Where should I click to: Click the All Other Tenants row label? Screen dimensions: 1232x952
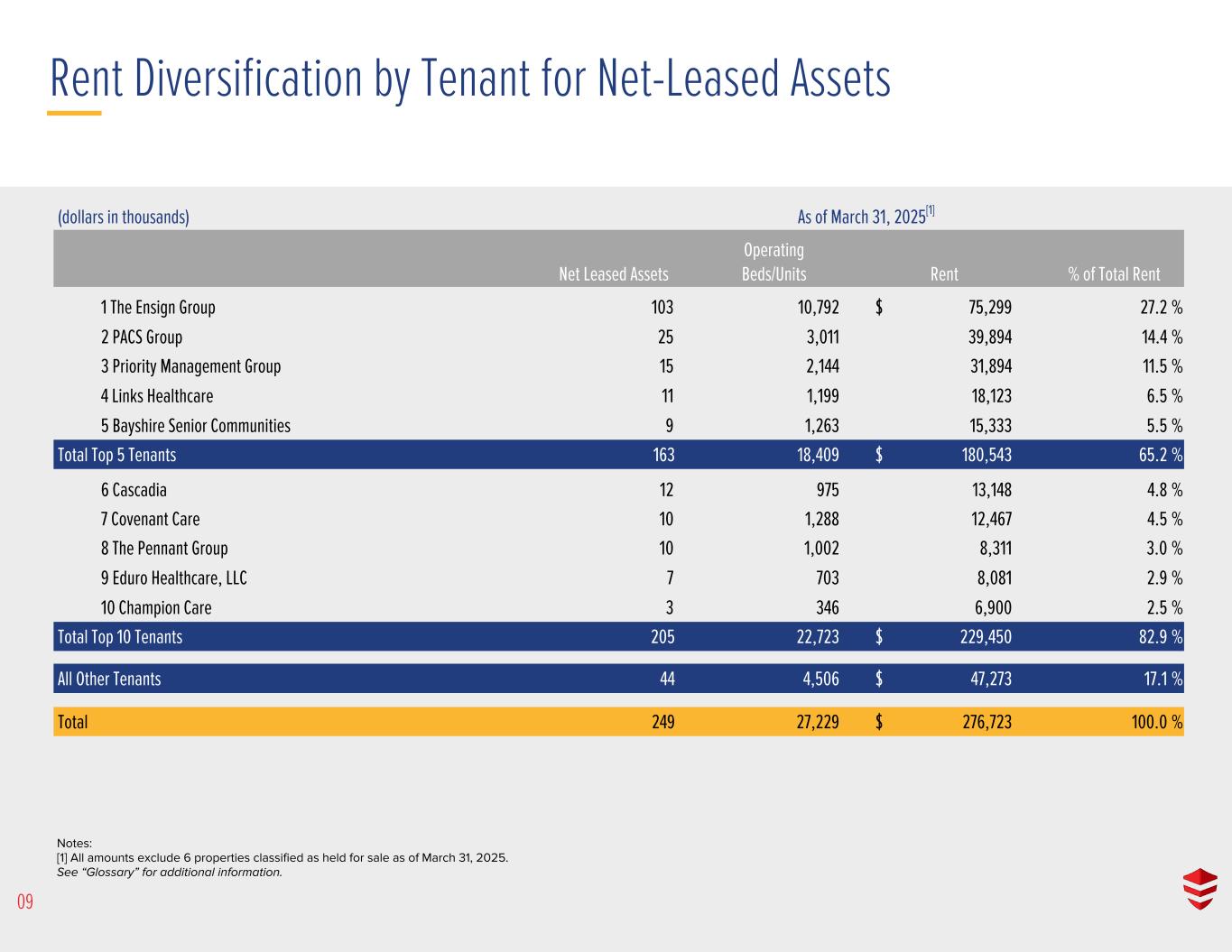click(x=109, y=679)
